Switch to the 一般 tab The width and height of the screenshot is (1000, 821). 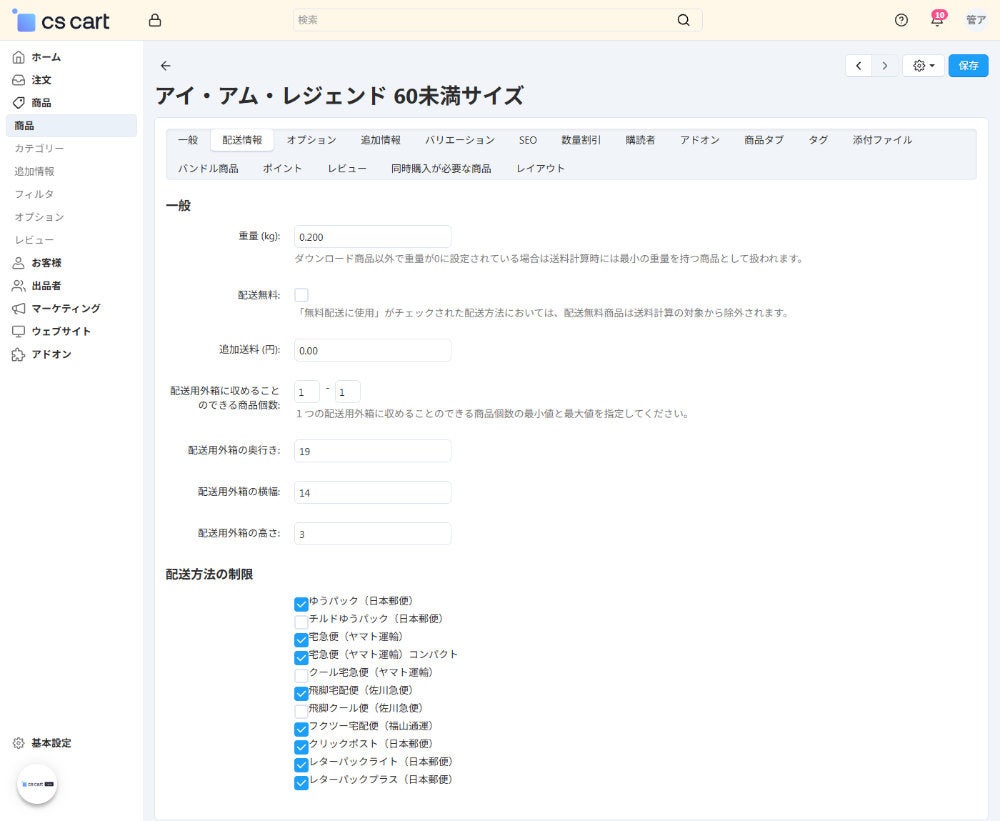pos(188,140)
